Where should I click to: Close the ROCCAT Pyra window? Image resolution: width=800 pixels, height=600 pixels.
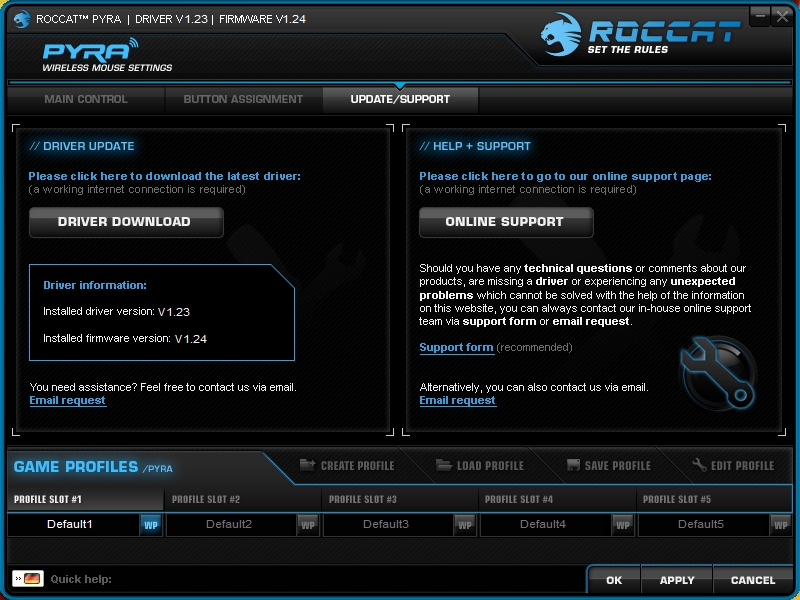tap(782, 16)
